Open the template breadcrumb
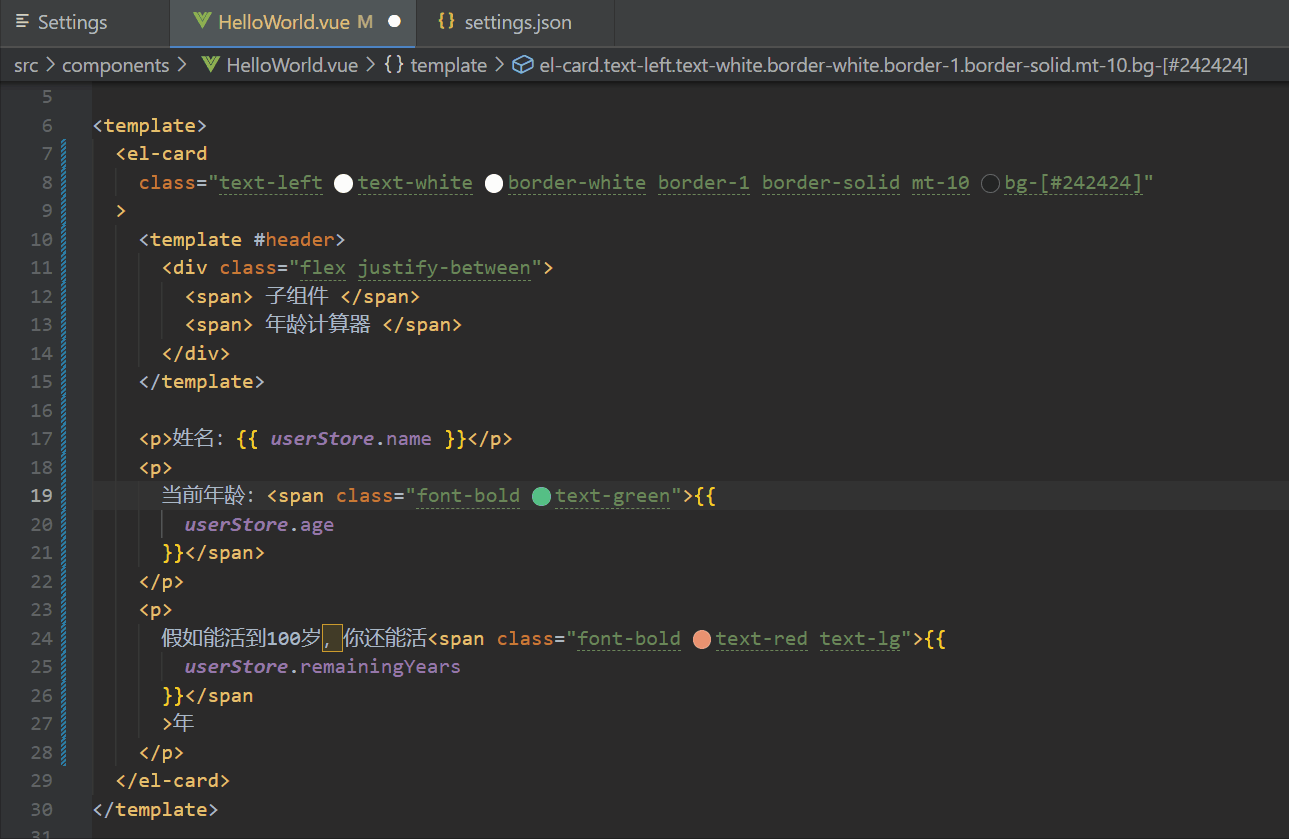 point(448,65)
